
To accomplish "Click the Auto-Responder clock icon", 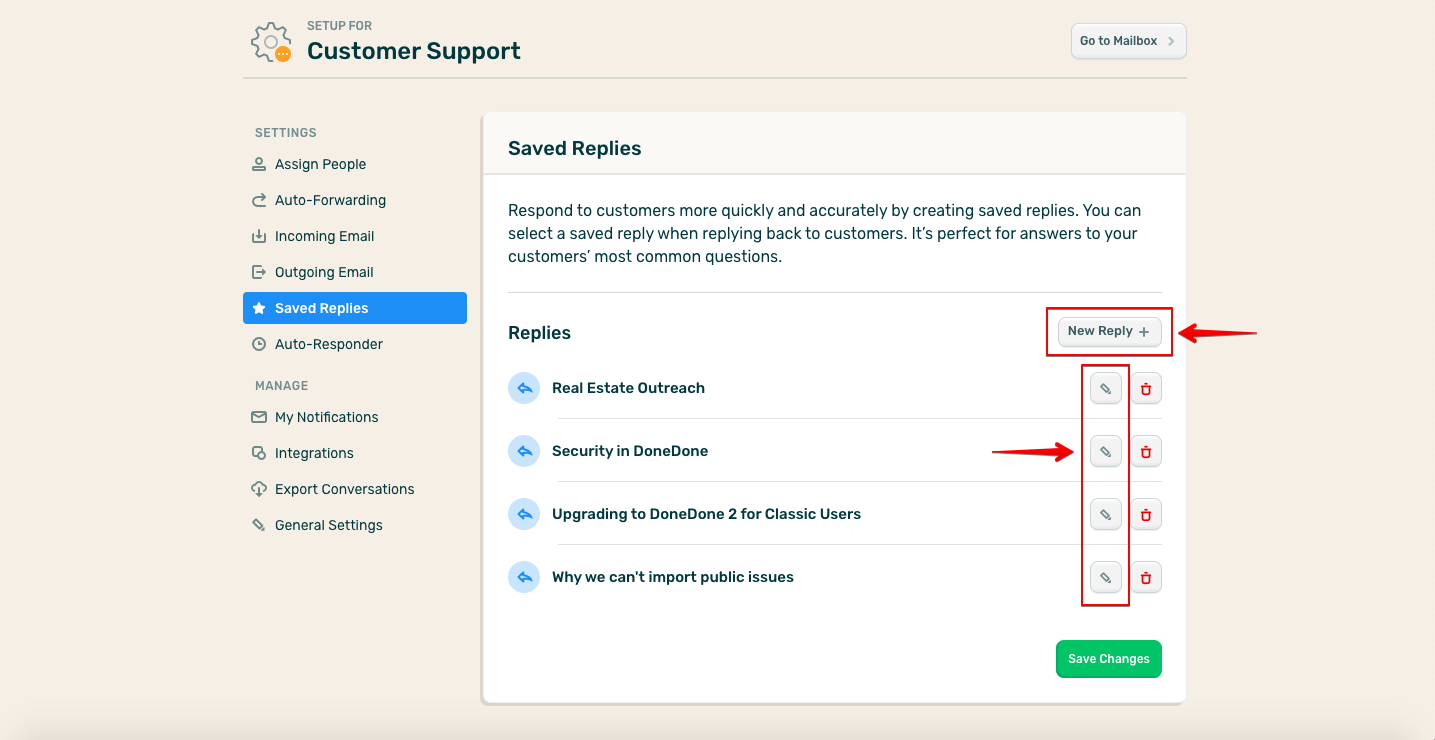I will click(259, 344).
